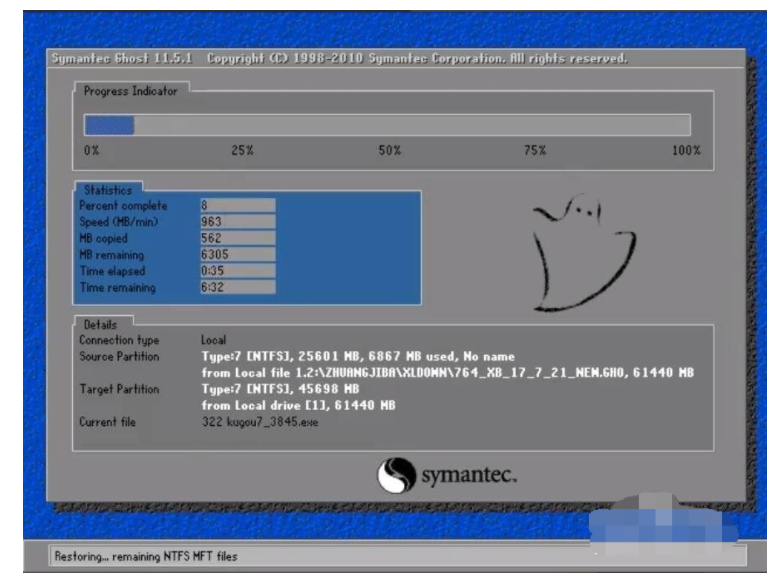
Task: Click the Progress Indicator group label
Action: point(130,91)
